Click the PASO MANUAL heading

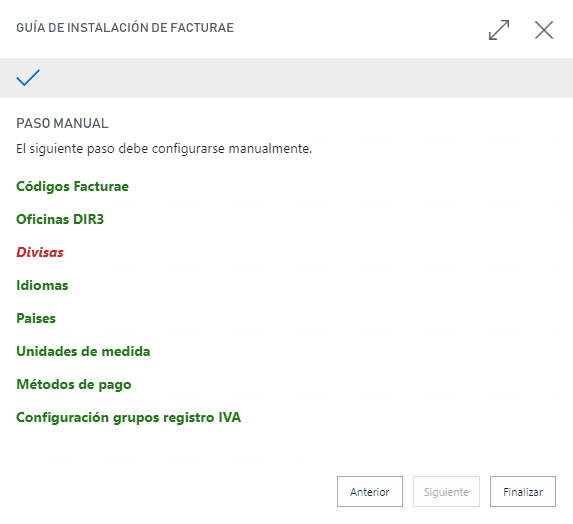point(62,124)
